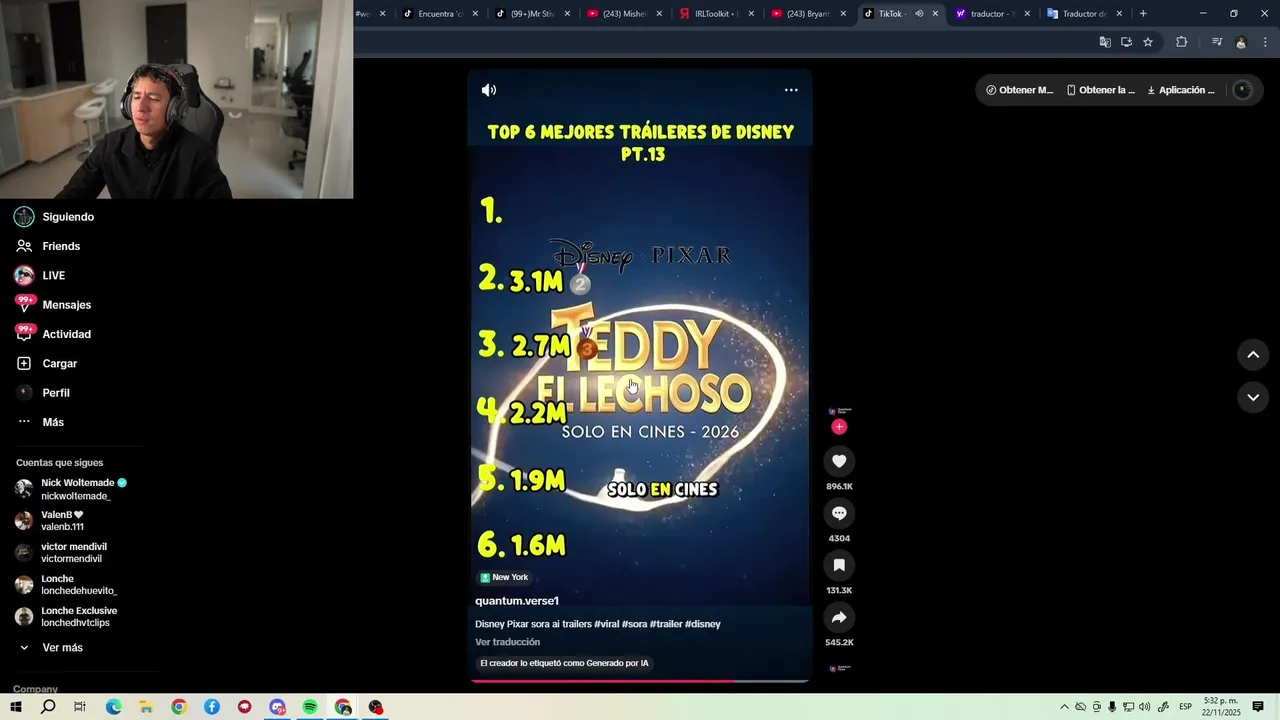Viewport: 1280px width, 720px height.
Task: Open Windows Search from the taskbar
Action: (x=48, y=707)
